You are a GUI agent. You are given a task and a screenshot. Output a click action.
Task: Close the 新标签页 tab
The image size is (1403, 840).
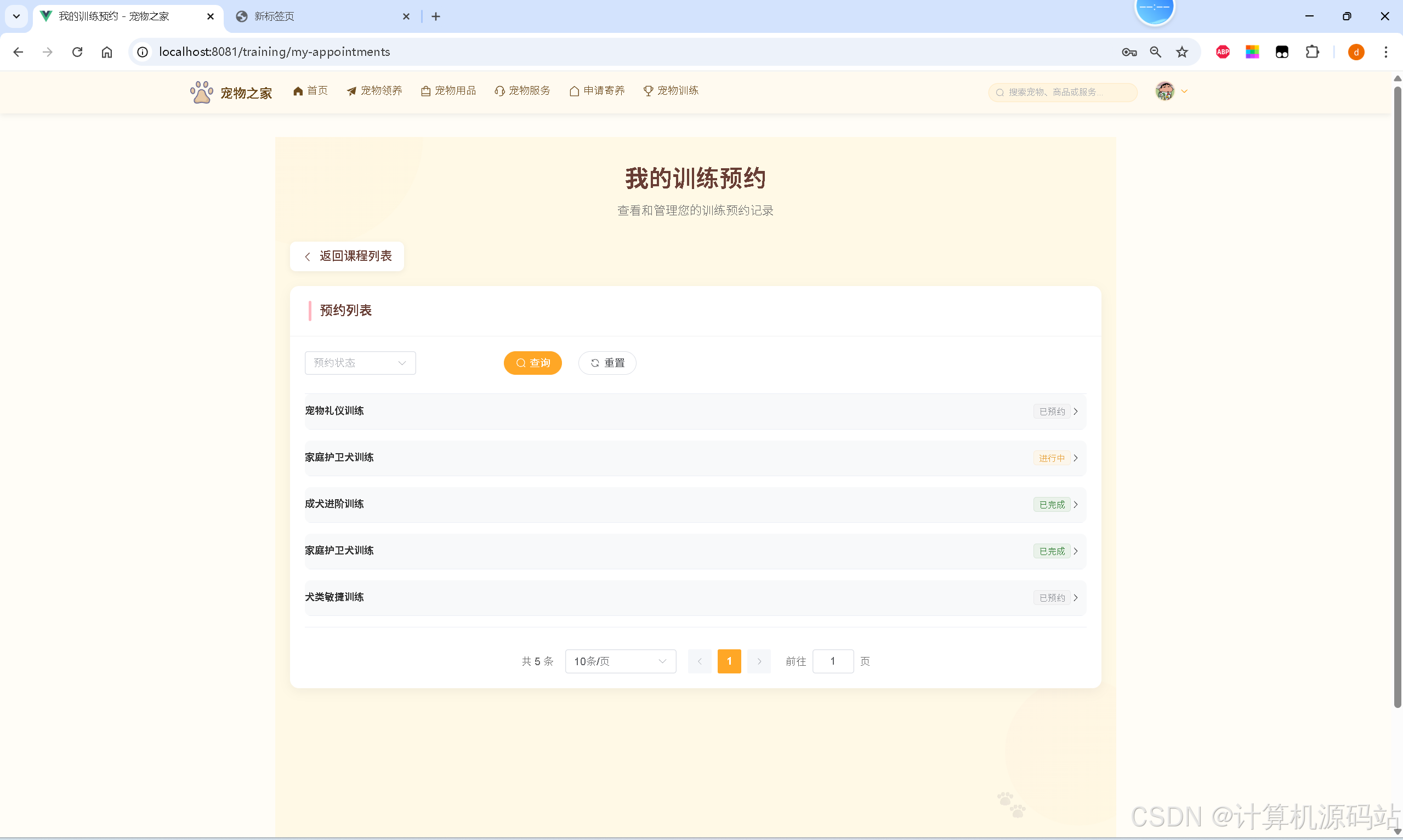pos(406,16)
